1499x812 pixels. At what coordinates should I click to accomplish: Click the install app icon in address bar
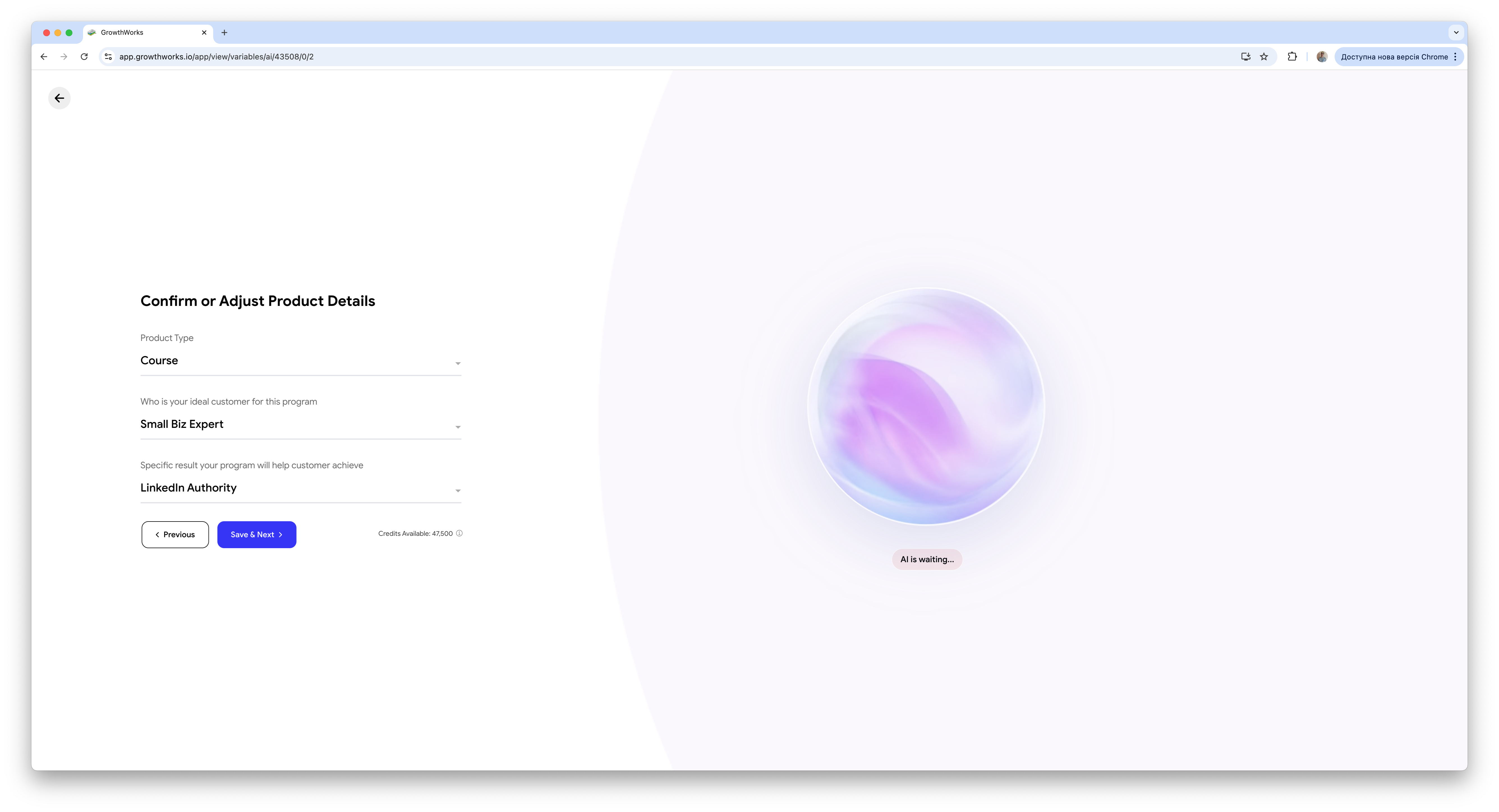[x=1245, y=56]
